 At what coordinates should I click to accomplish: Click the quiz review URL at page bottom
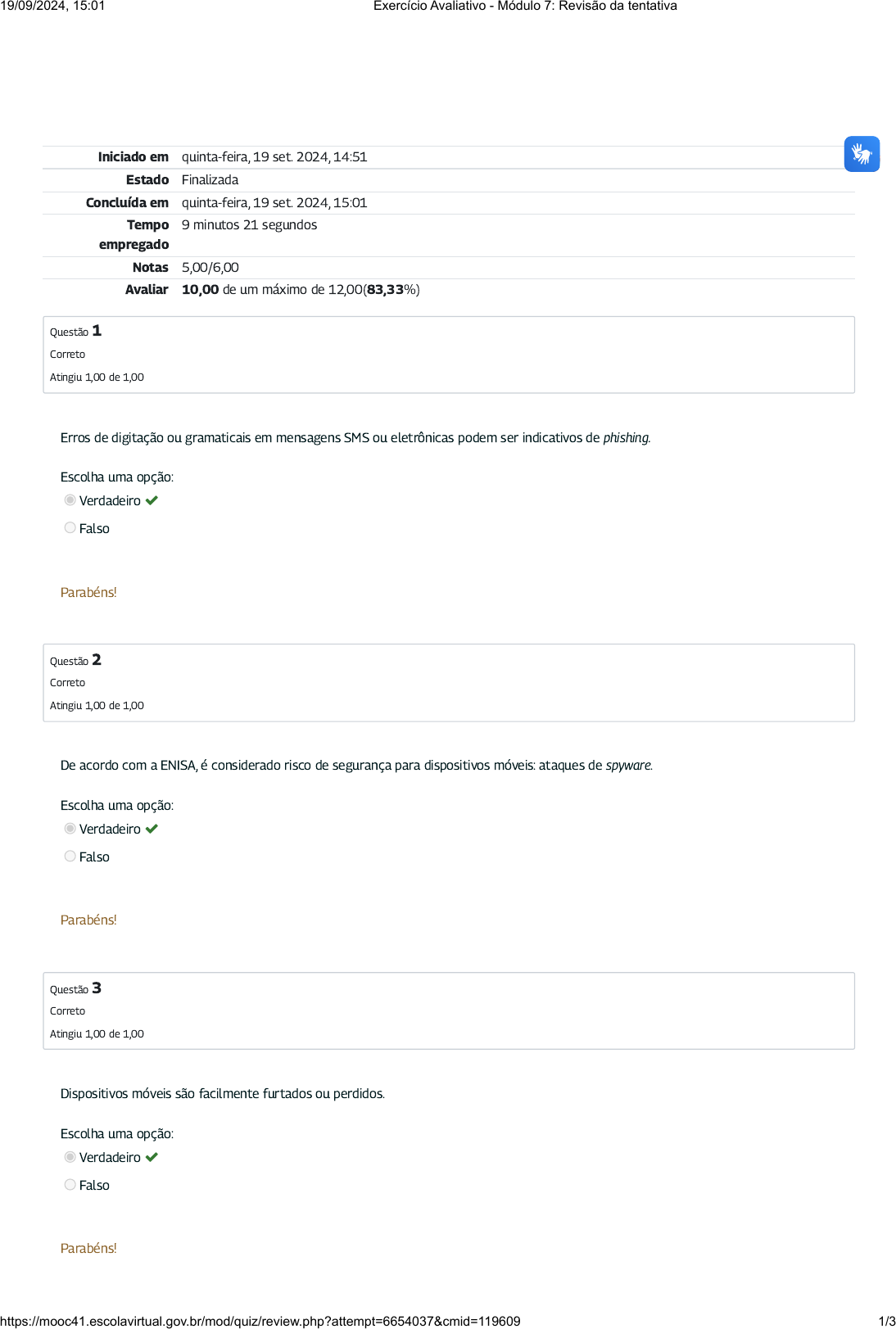260,1321
